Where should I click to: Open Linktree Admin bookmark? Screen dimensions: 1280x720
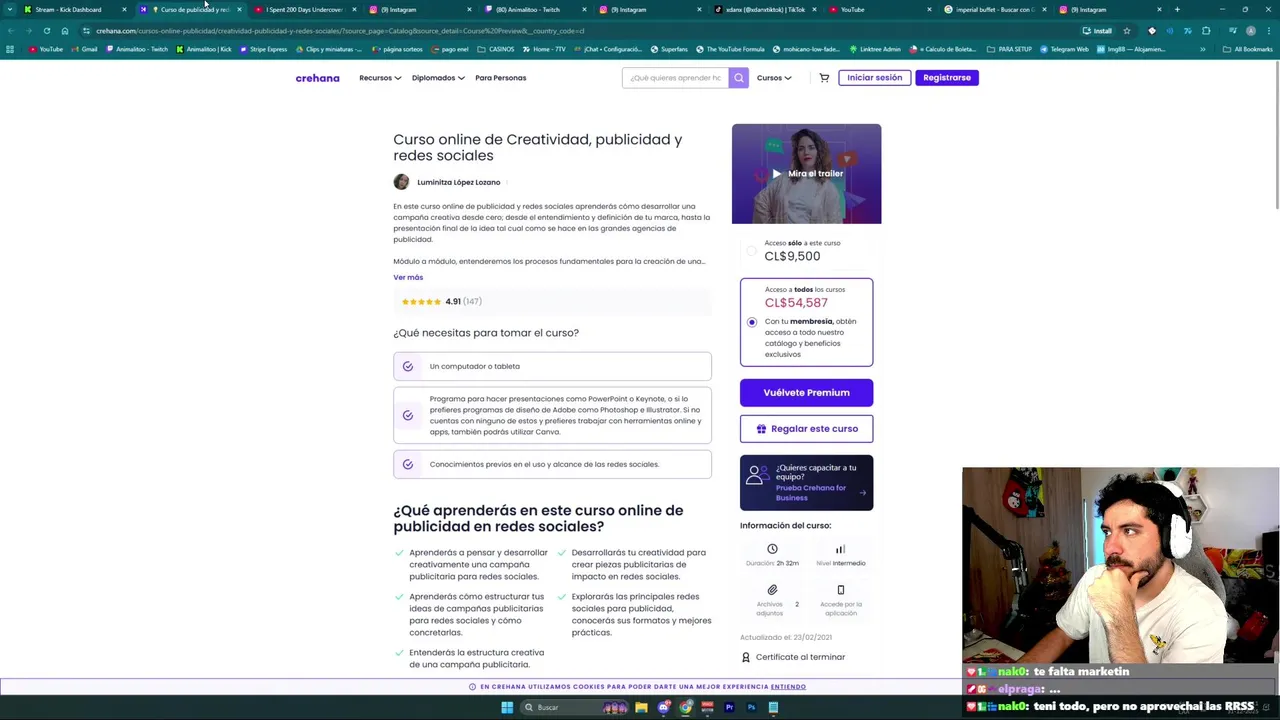coord(876,49)
